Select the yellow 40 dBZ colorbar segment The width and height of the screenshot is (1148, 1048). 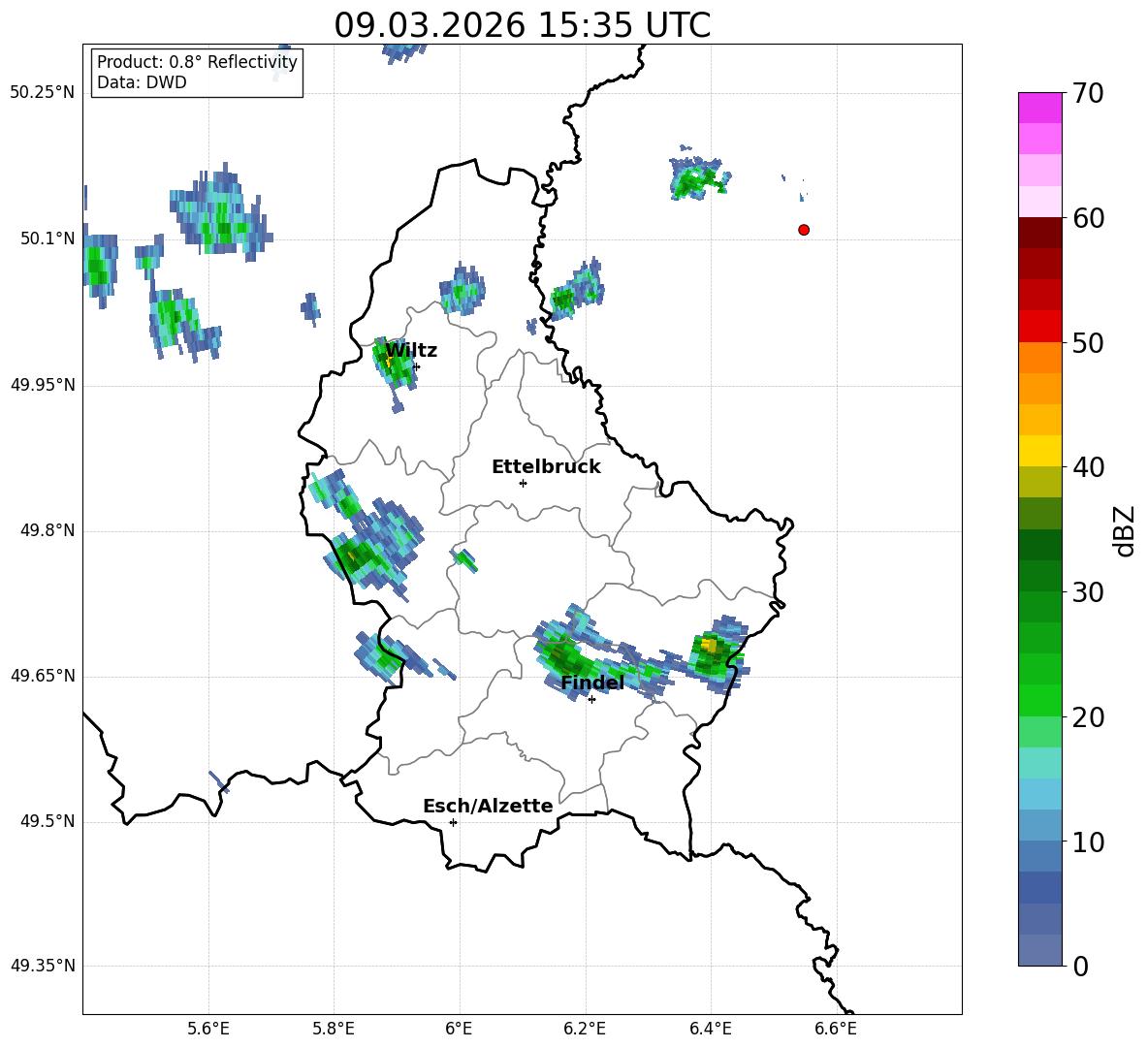1039,451
